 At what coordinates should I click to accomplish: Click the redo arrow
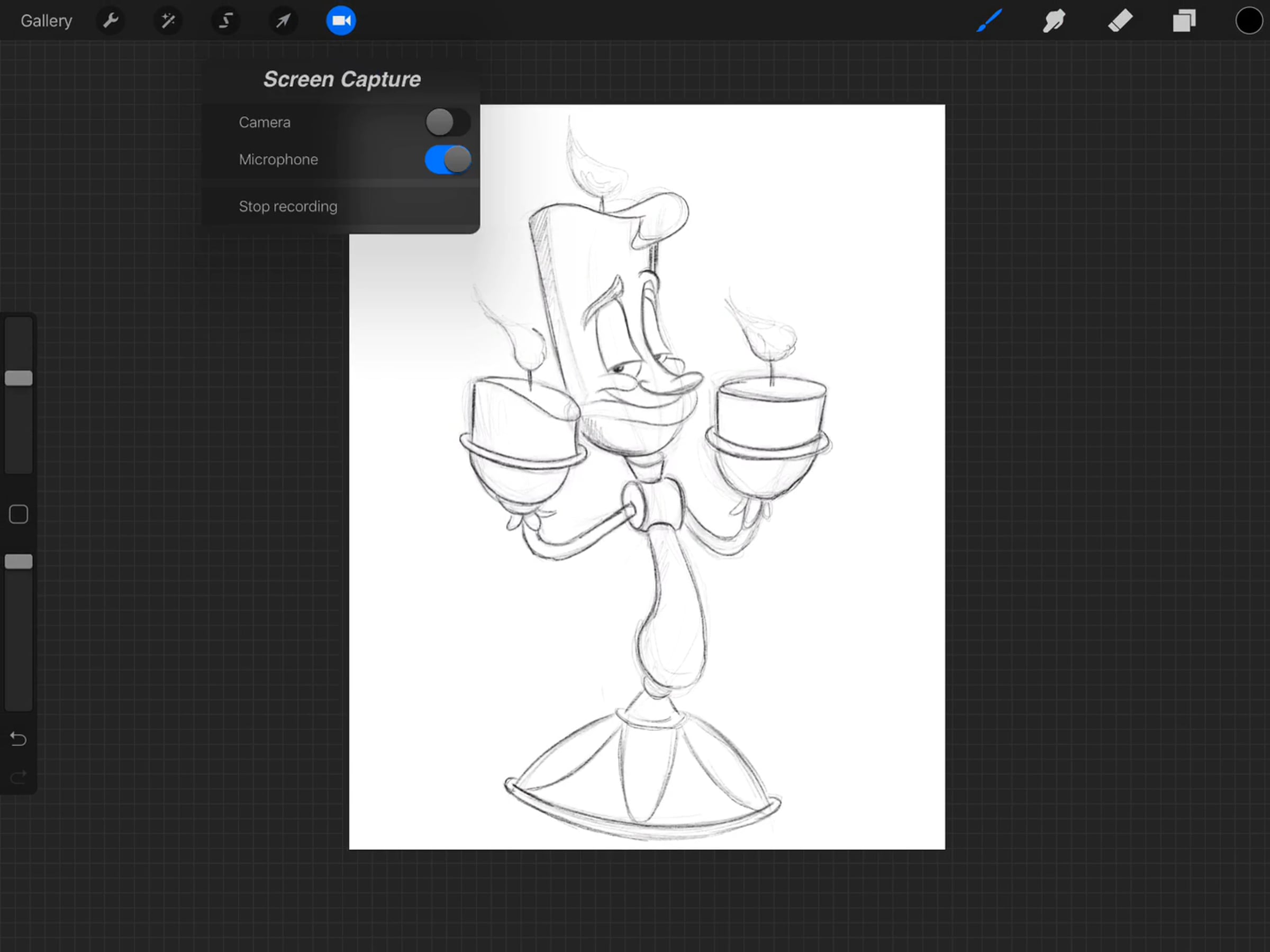(19, 777)
